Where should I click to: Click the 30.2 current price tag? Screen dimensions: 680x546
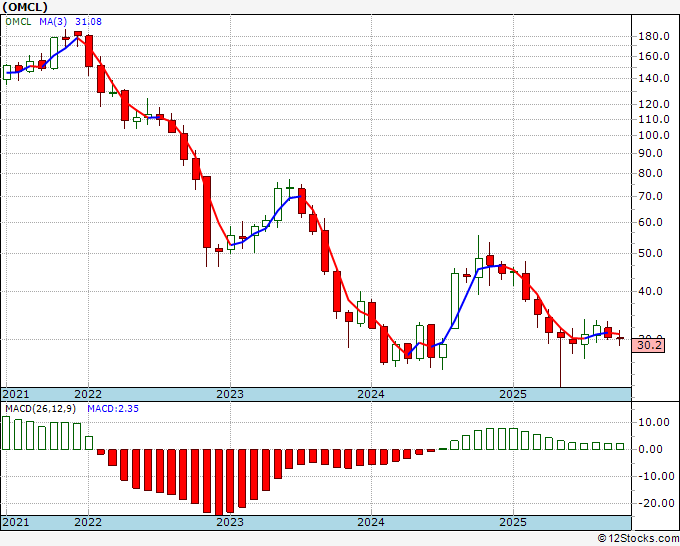(649, 346)
